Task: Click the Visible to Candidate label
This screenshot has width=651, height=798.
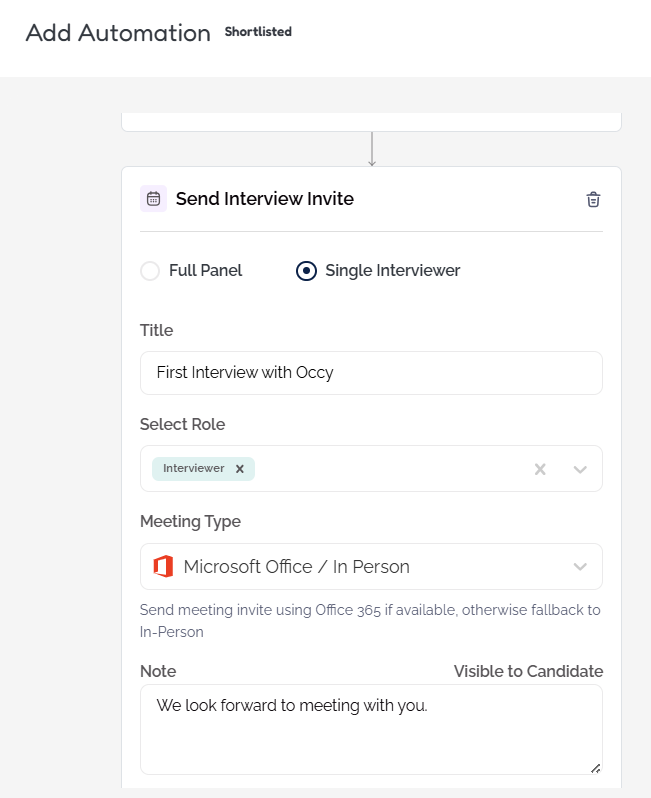Action: [528, 671]
